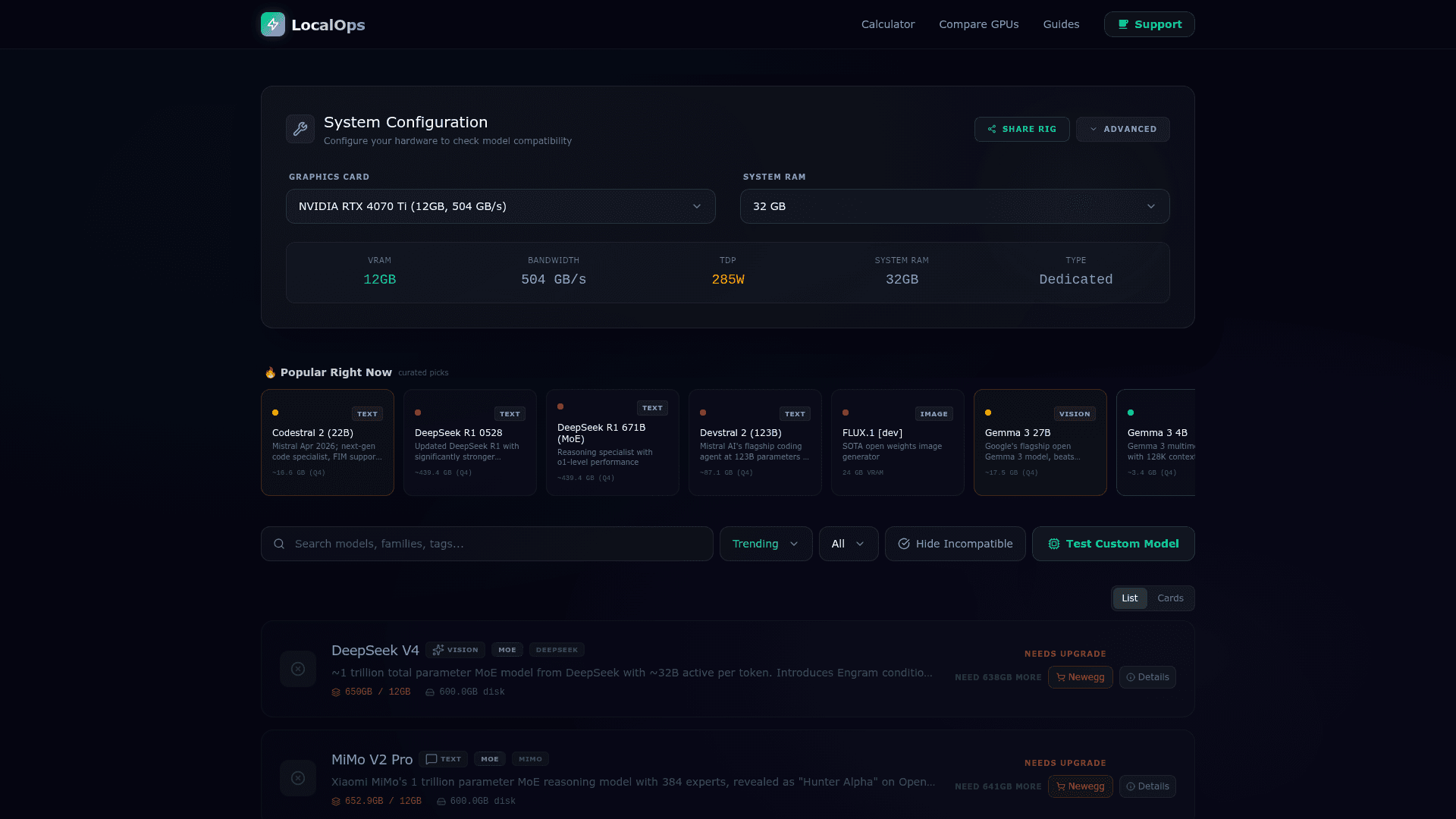Image resolution: width=1456 pixels, height=819 pixels.
Task: Switch to the Cards view
Action: pos(1170,598)
